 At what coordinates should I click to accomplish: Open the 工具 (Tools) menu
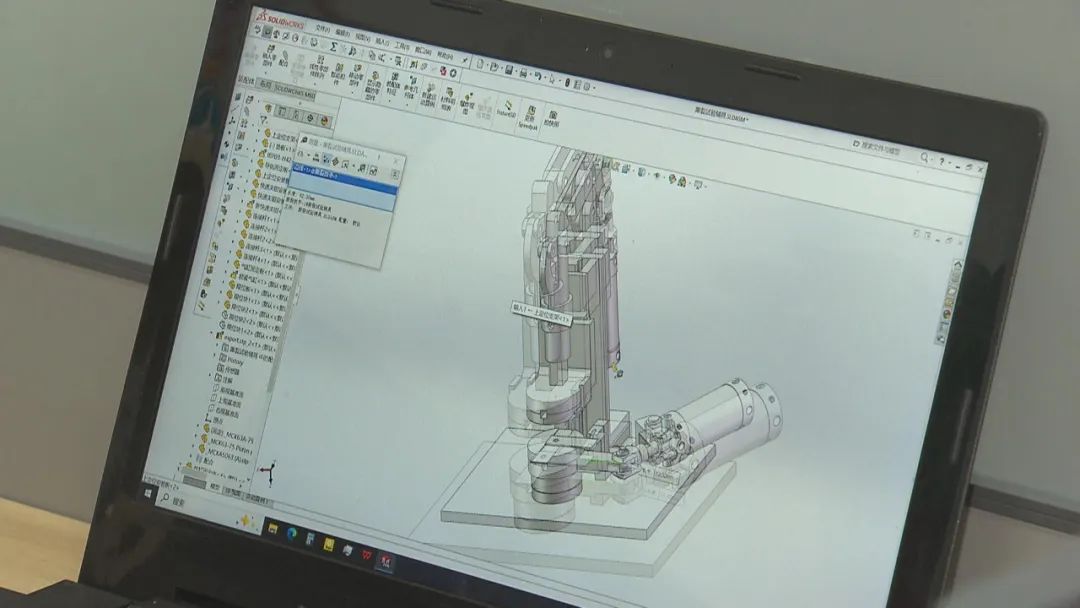click(401, 45)
